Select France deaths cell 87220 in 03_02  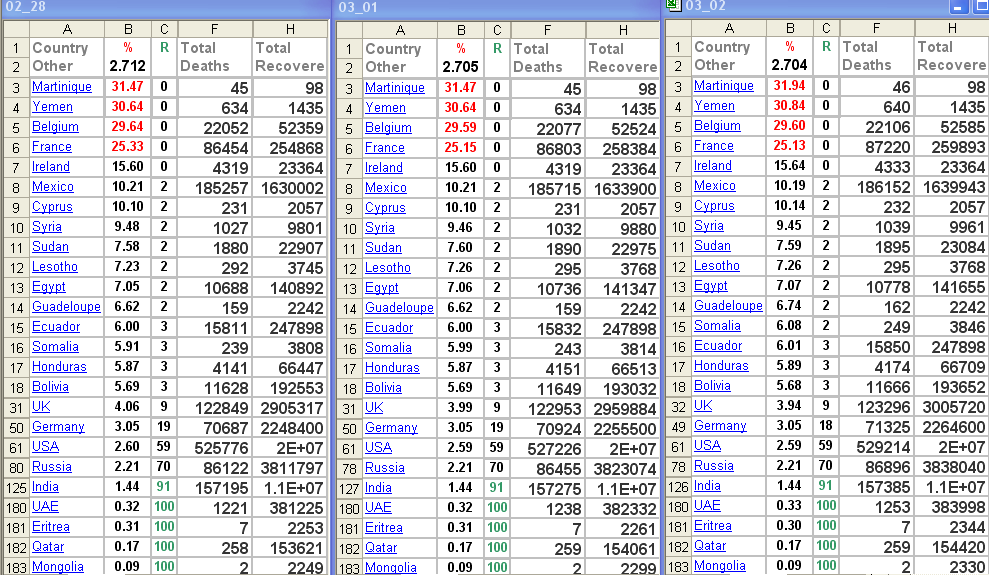(x=877, y=148)
